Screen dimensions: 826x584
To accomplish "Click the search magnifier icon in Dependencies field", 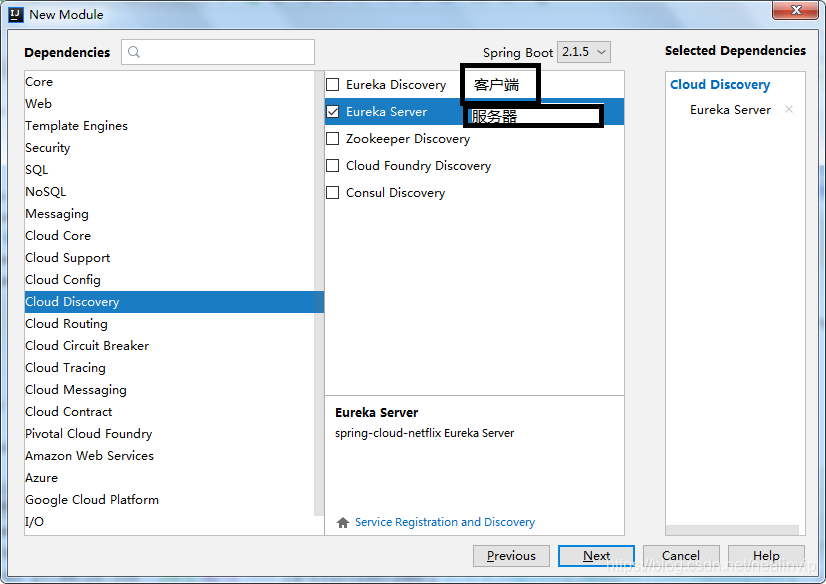I will 134,52.
